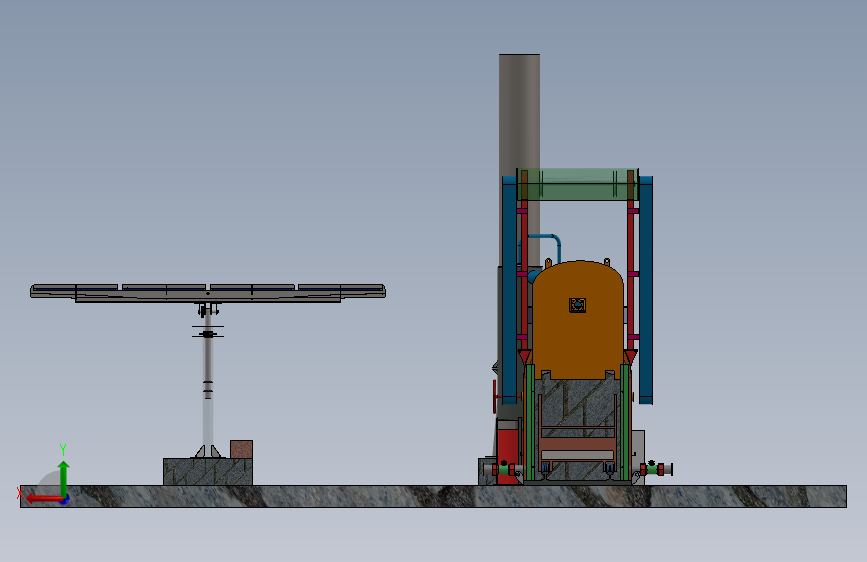Select the left green vertical support leg
Image resolution: width=867 pixels, height=562 pixels.
[530, 423]
